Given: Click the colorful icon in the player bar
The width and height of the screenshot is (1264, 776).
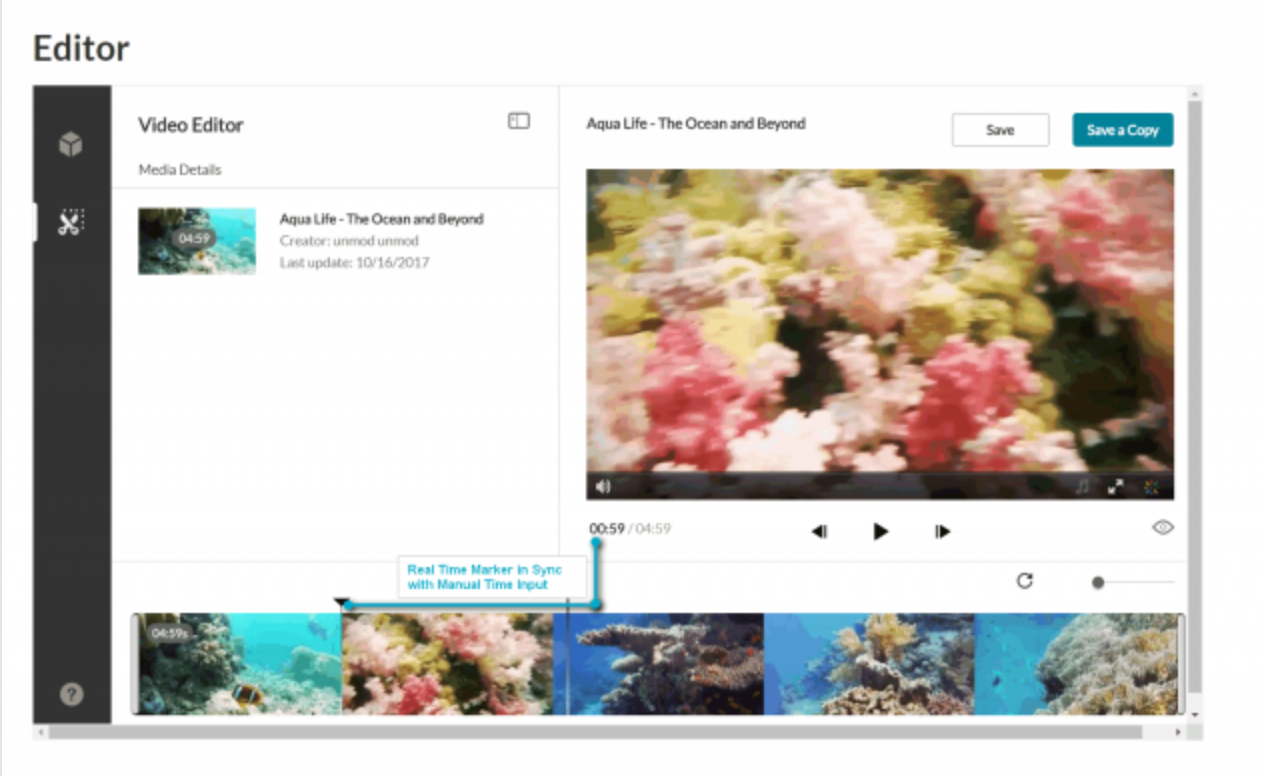Looking at the screenshot, I should tap(1150, 487).
